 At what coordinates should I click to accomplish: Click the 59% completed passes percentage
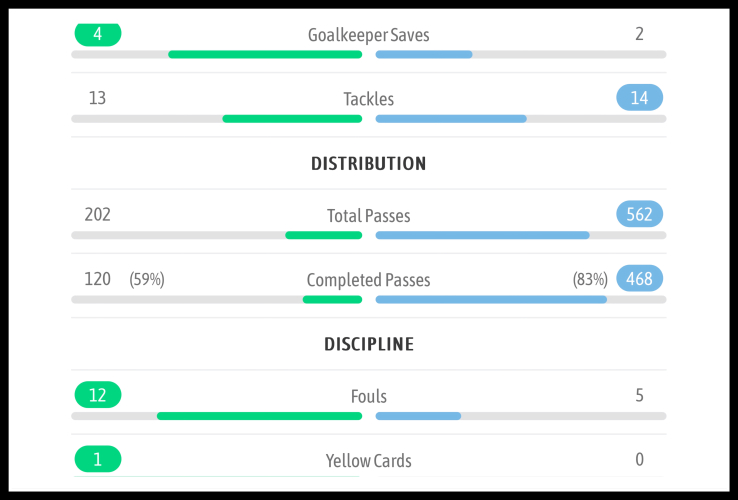[147, 280]
